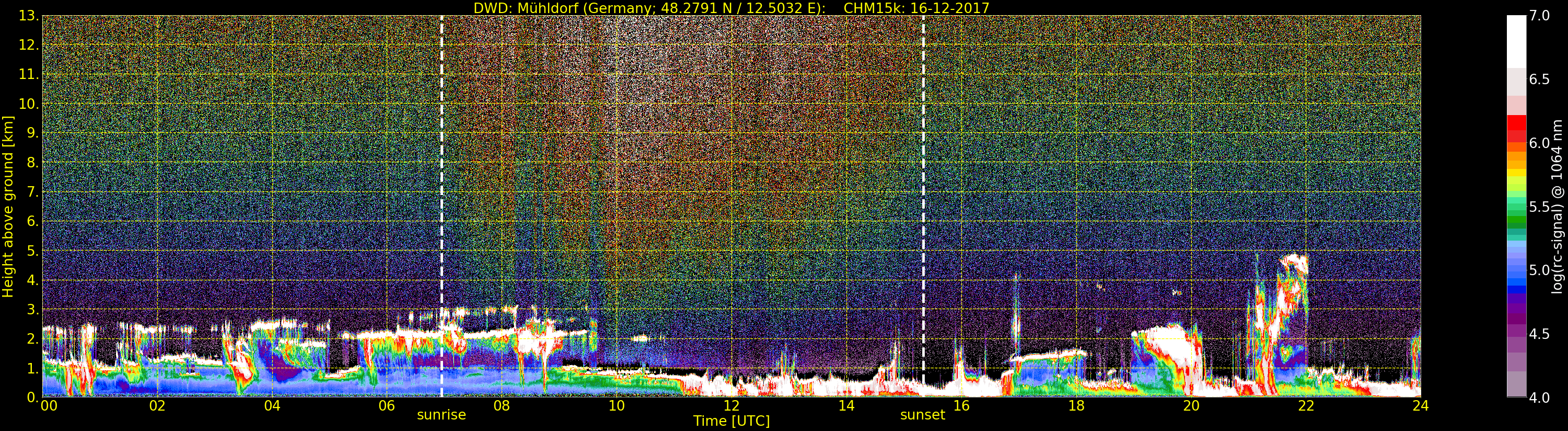This screenshot has height=431, width=1568.
Task: Select colorbar tick value "4.5"
Action: 1539,334
